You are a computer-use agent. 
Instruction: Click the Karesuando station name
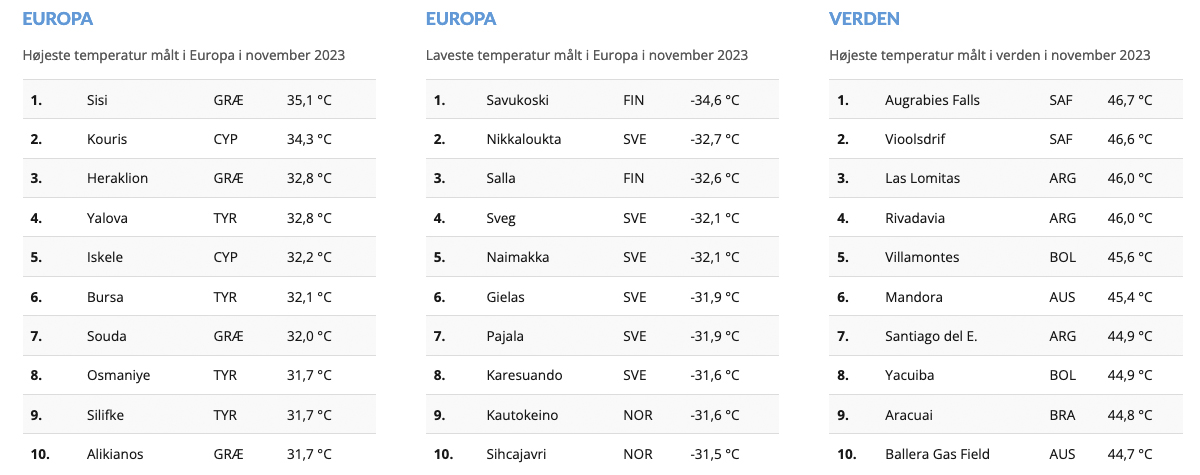click(x=524, y=375)
